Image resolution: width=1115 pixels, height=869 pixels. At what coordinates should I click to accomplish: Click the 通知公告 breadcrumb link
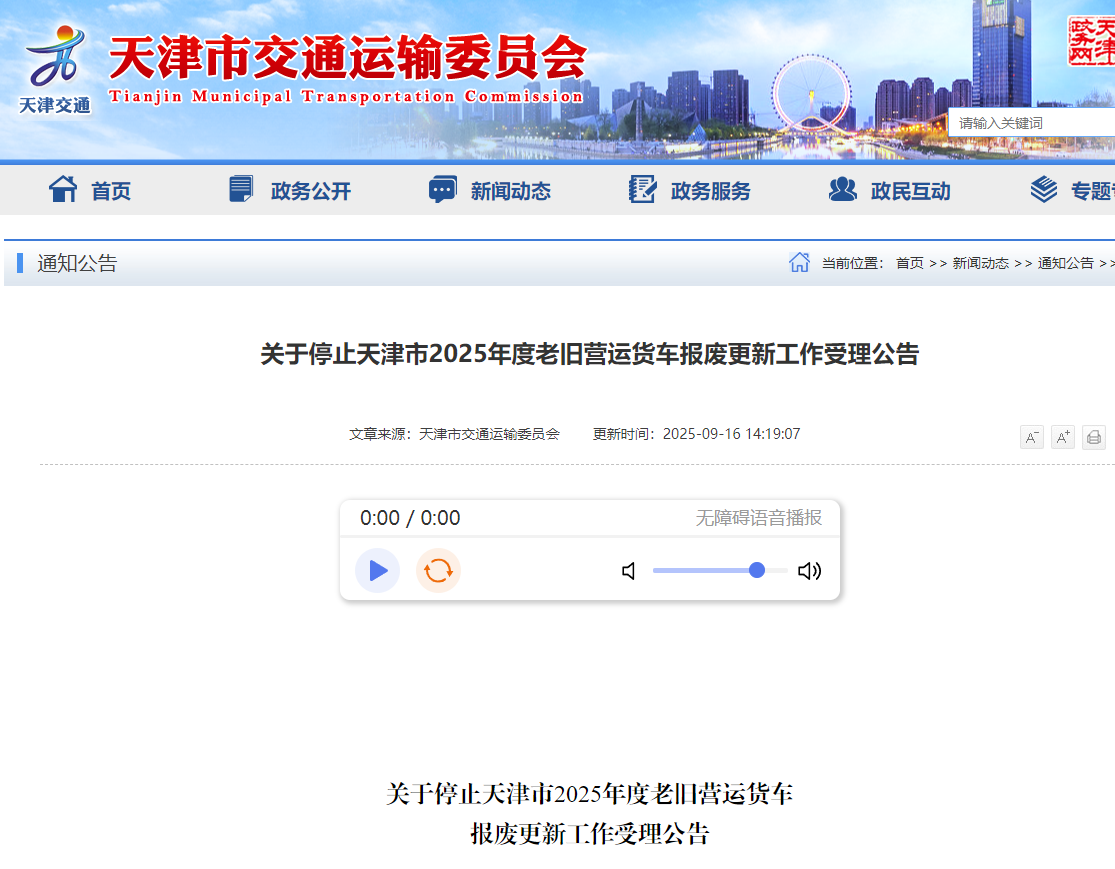[x=1065, y=263]
